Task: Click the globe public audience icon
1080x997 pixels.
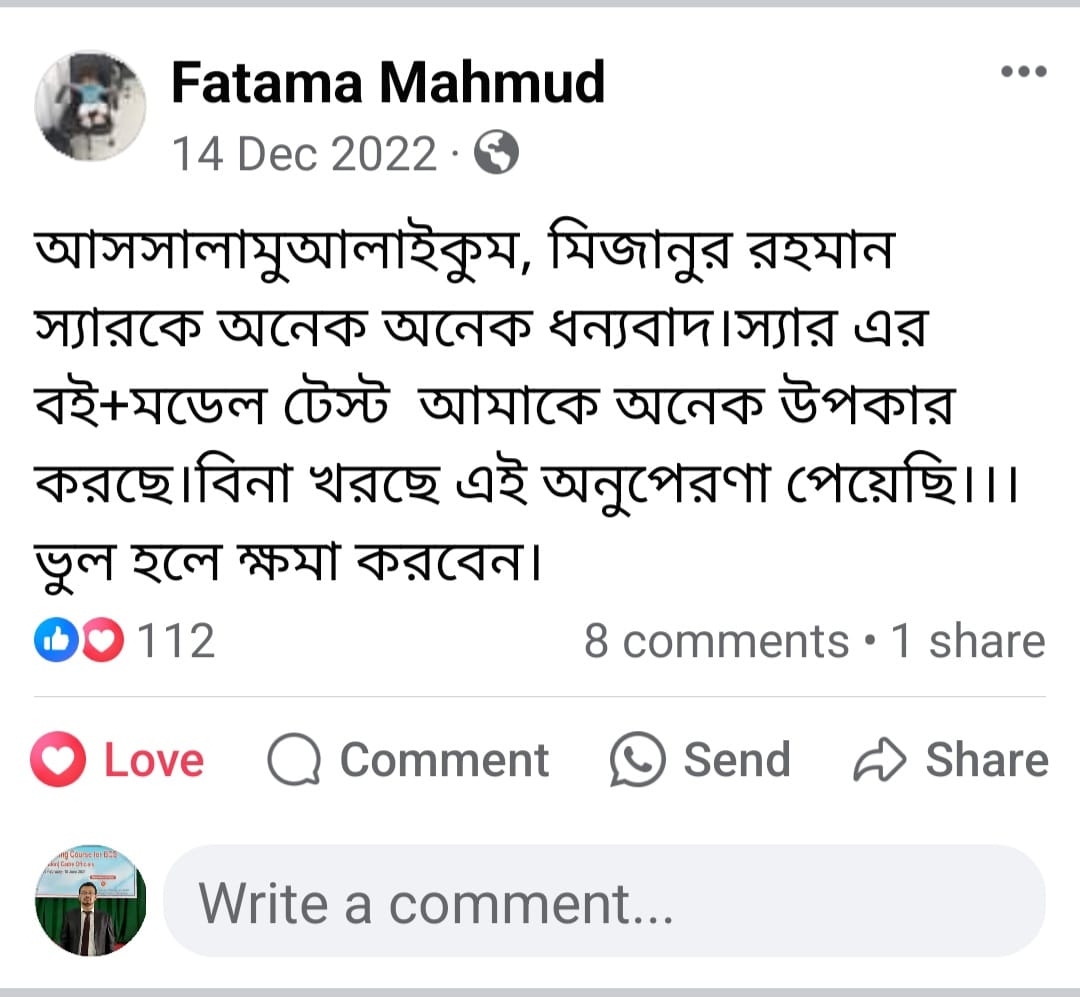Action: (496, 154)
